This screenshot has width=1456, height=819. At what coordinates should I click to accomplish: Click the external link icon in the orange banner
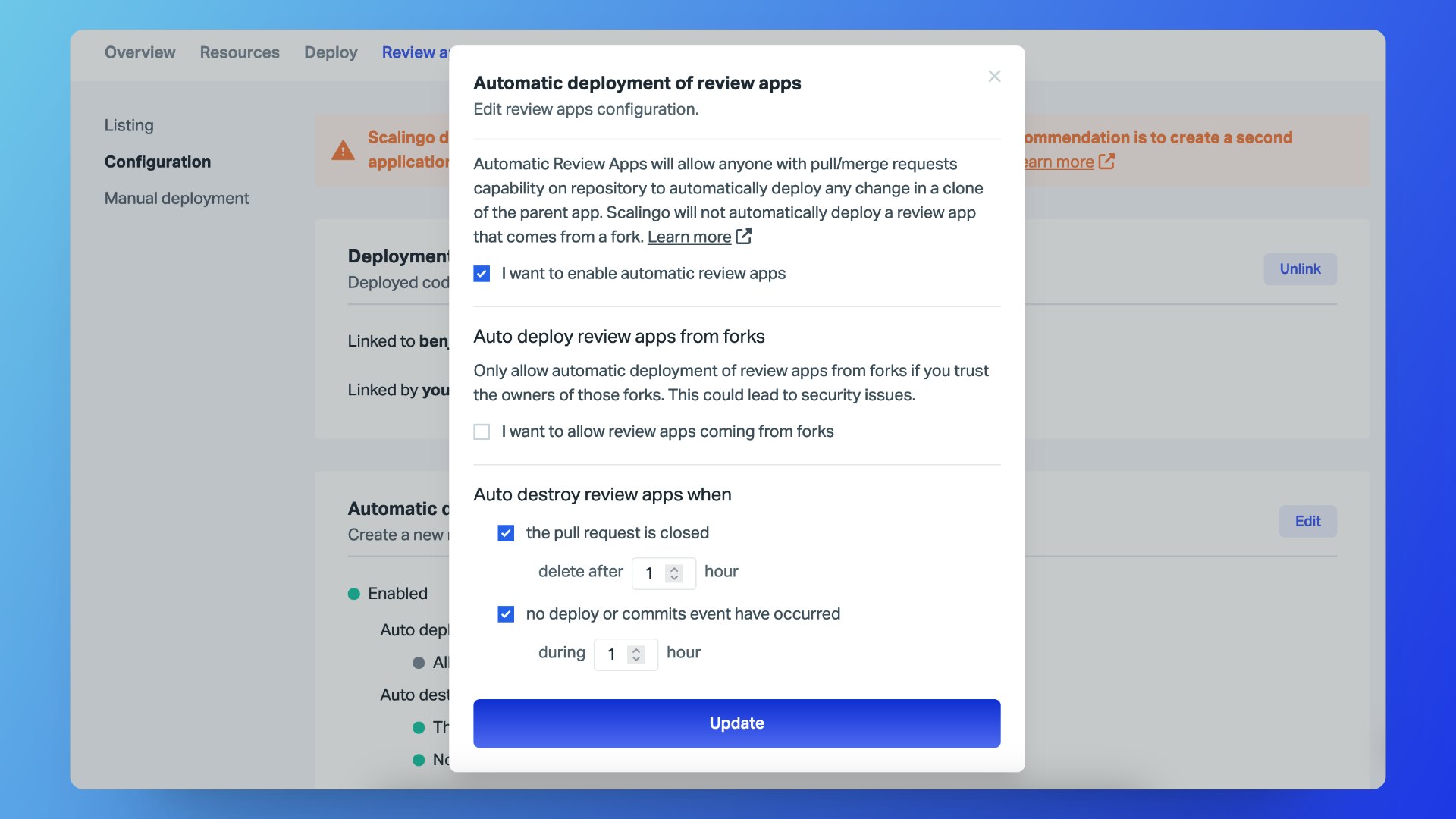pyautogui.click(x=1106, y=162)
